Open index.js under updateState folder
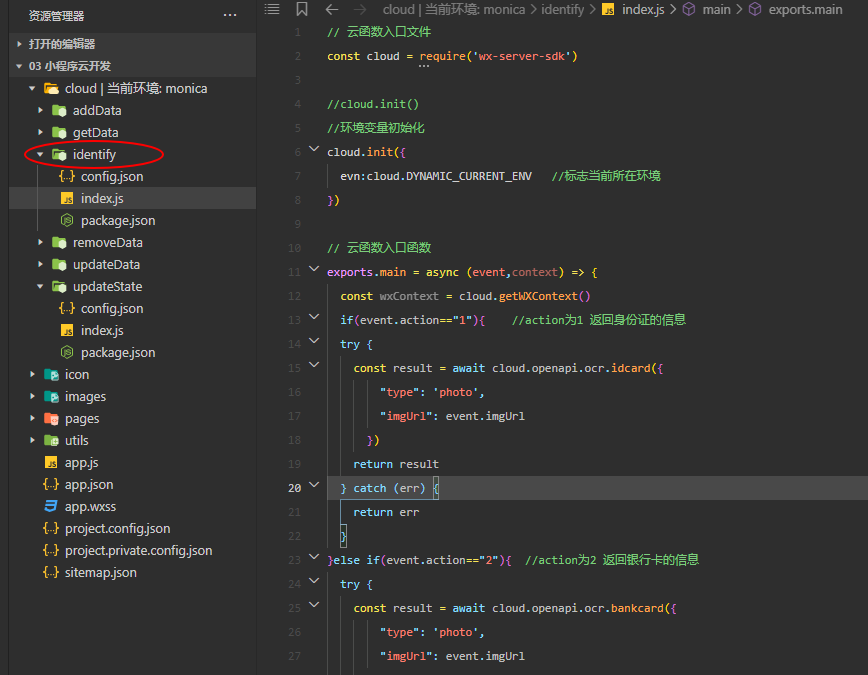This screenshot has width=868, height=675. (132, 331)
